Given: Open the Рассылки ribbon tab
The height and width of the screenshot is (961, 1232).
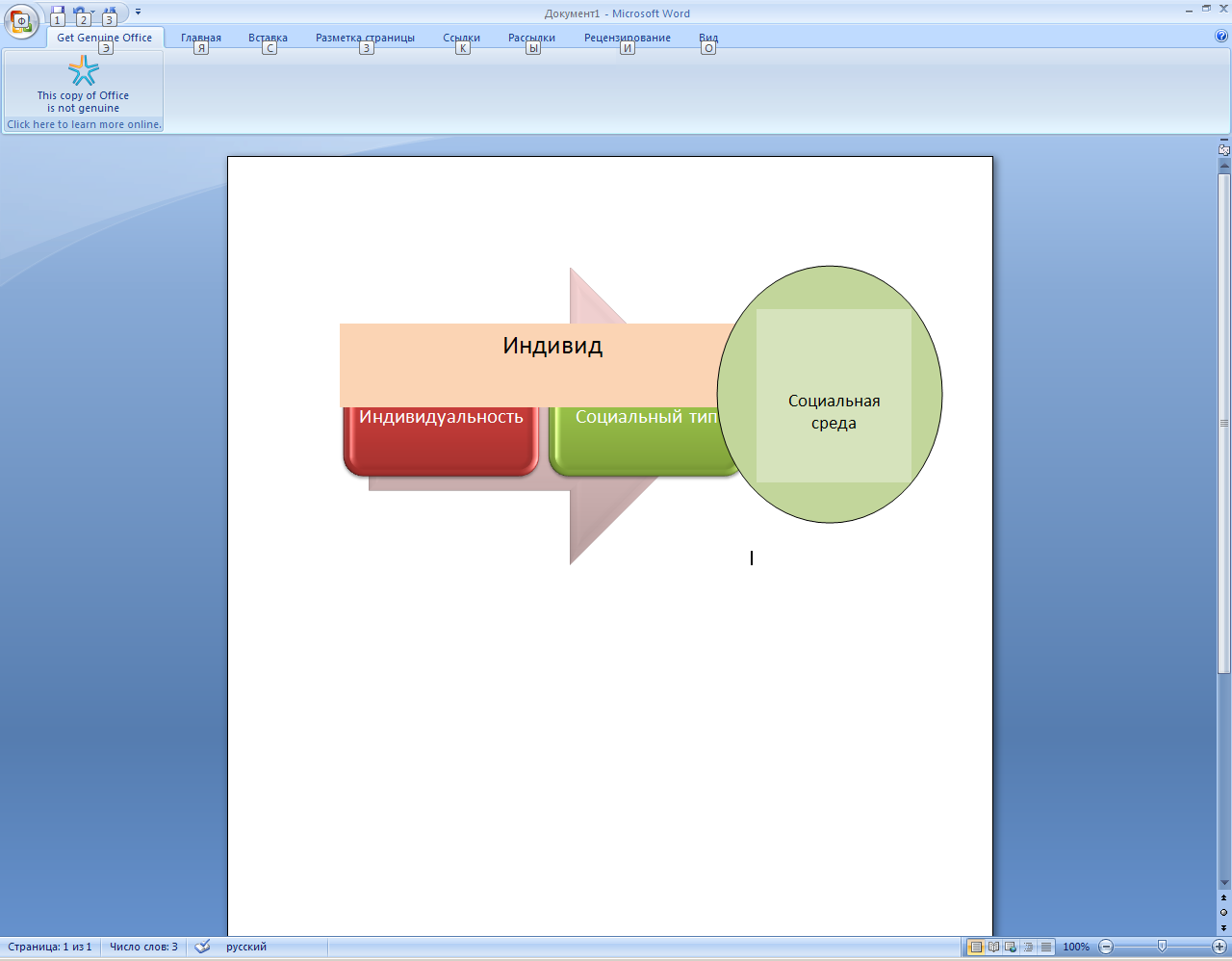Looking at the screenshot, I should (531, 38).
